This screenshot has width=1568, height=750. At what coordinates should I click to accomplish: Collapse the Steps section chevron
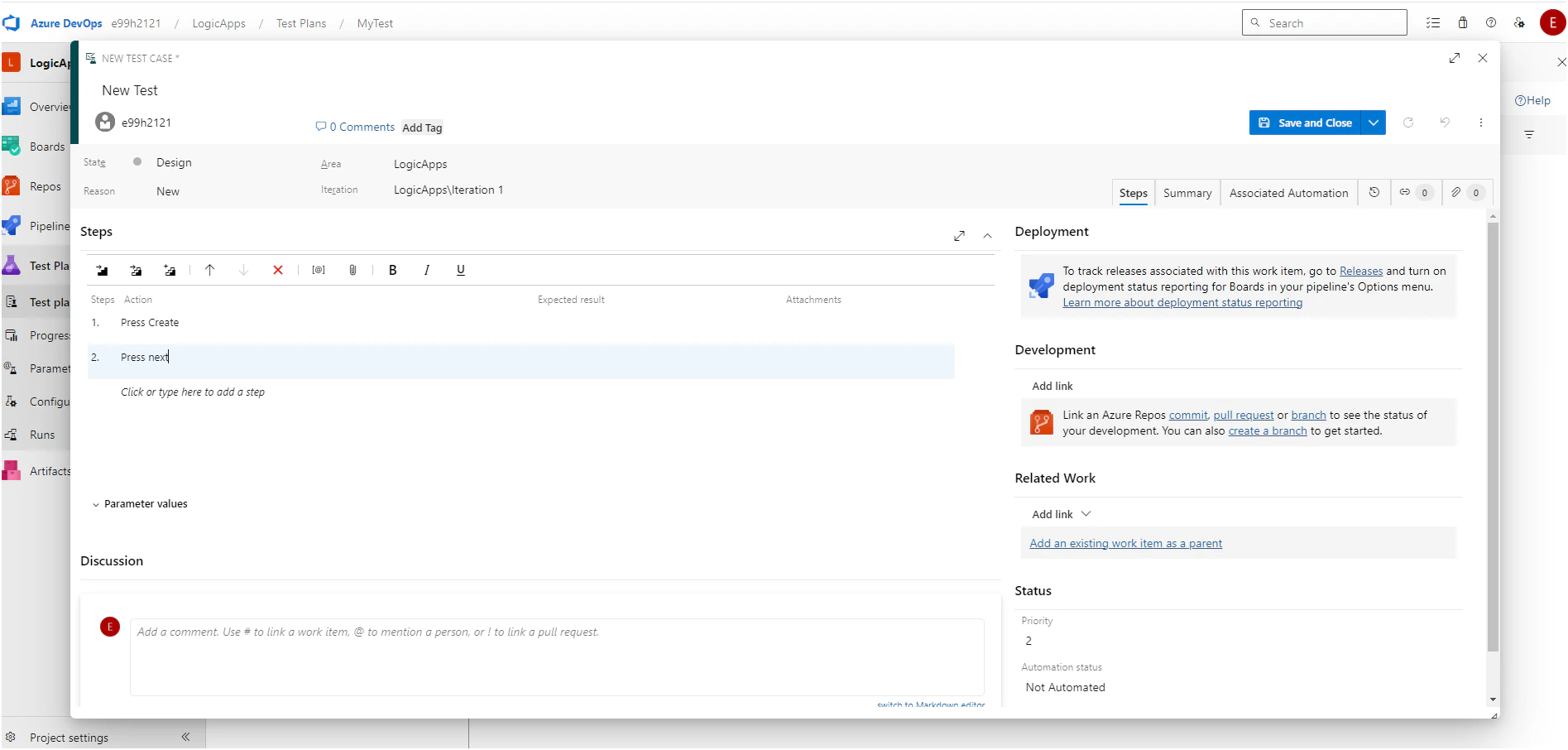coord(987,236)
